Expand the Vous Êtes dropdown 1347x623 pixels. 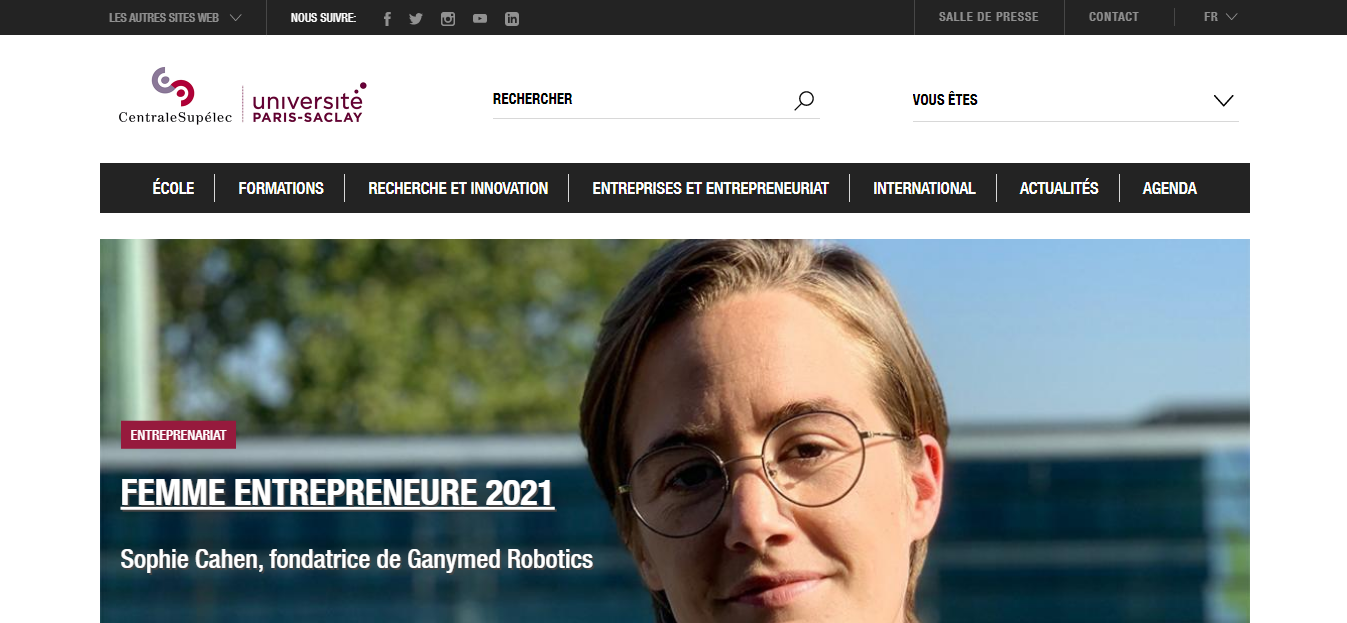click(x=1075, y=100)
